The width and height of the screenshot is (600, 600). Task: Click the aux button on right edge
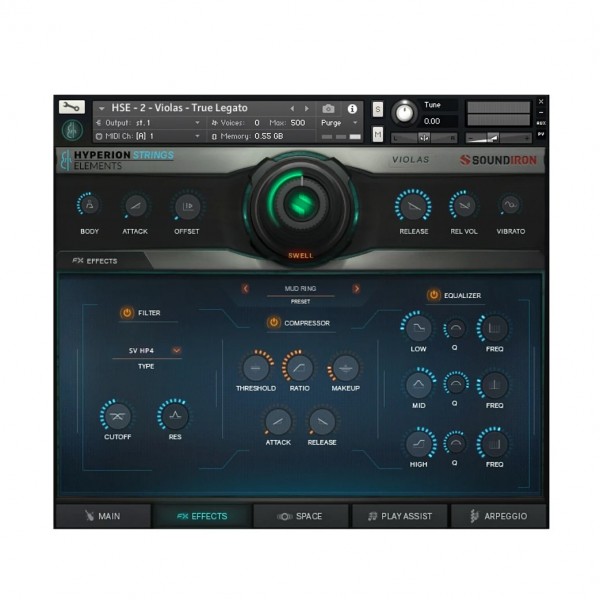pyautogui.click(x=541, y=123)
